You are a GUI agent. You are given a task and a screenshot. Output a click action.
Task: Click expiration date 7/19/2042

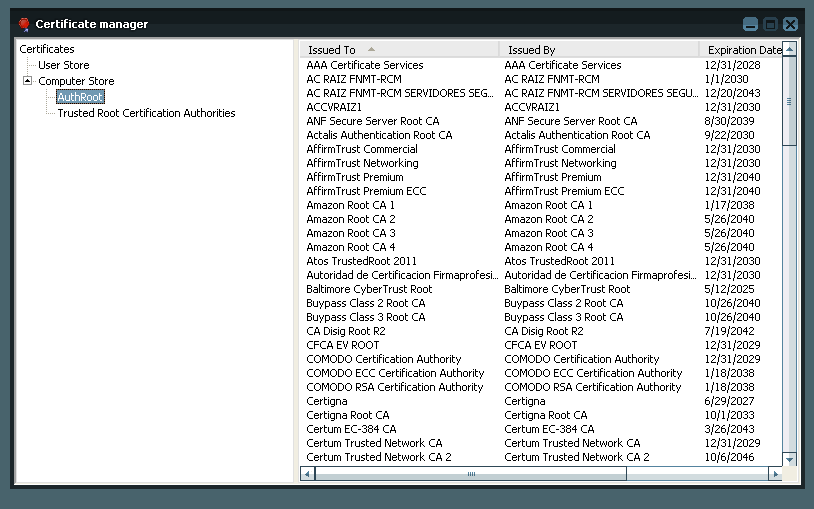tap(729, 331)
